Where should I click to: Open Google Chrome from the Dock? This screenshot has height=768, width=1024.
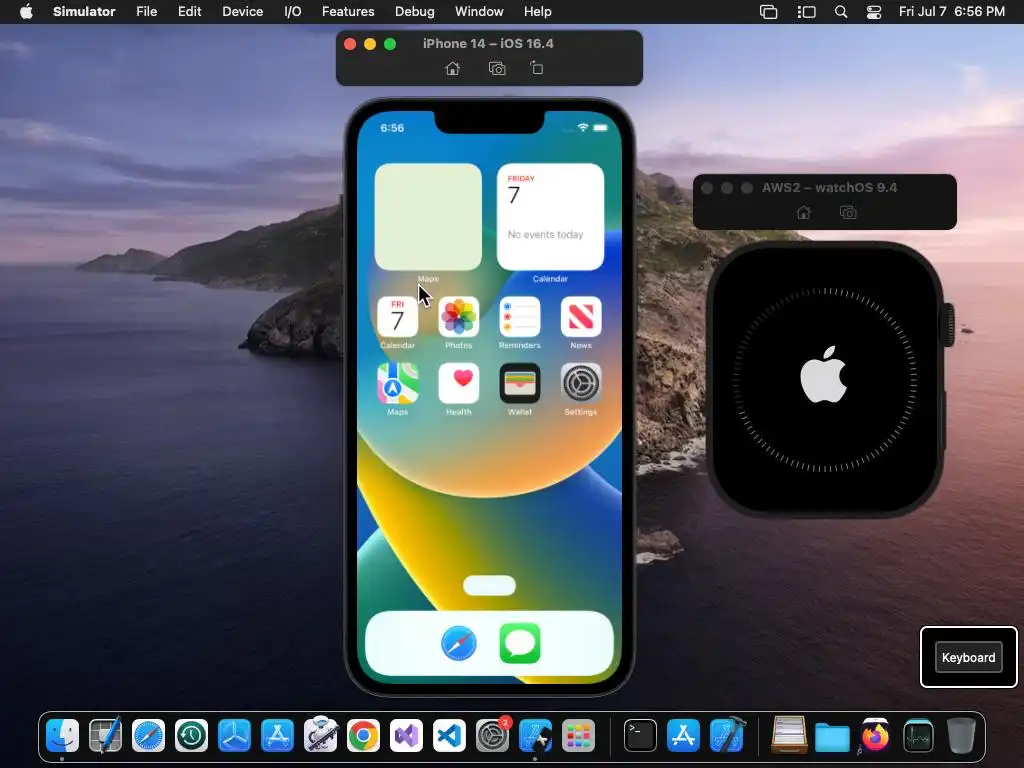(x=363, y=736)
